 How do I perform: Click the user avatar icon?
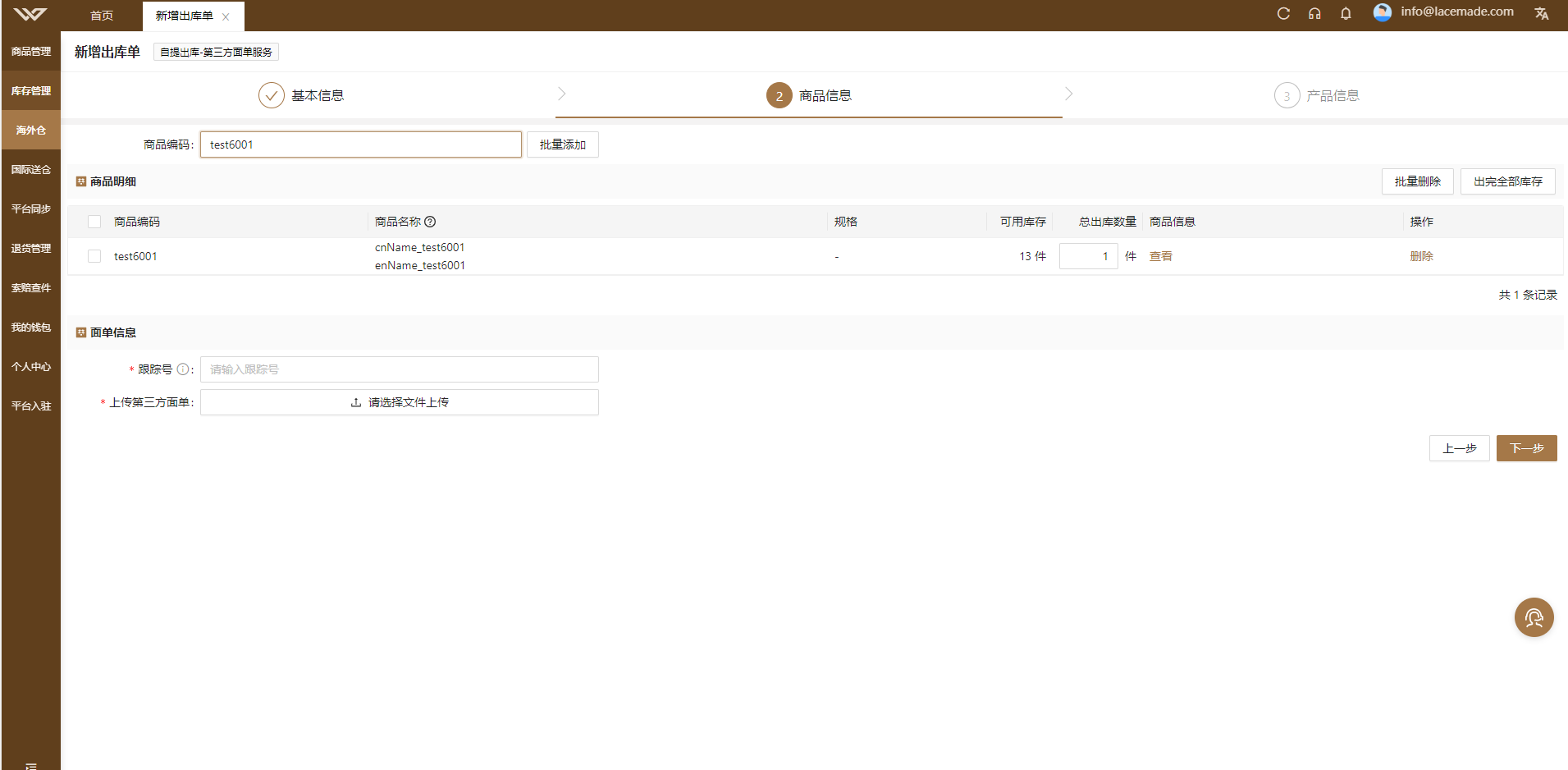click(x=1383, y=12)
